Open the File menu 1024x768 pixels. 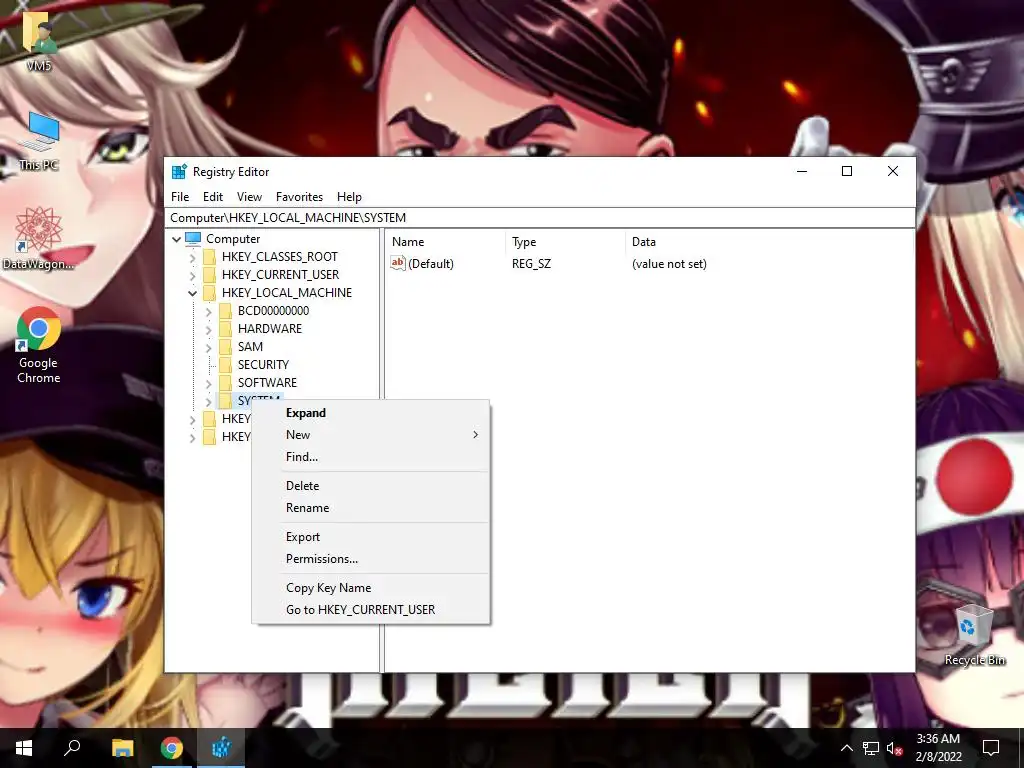click(x=180, y=197)
